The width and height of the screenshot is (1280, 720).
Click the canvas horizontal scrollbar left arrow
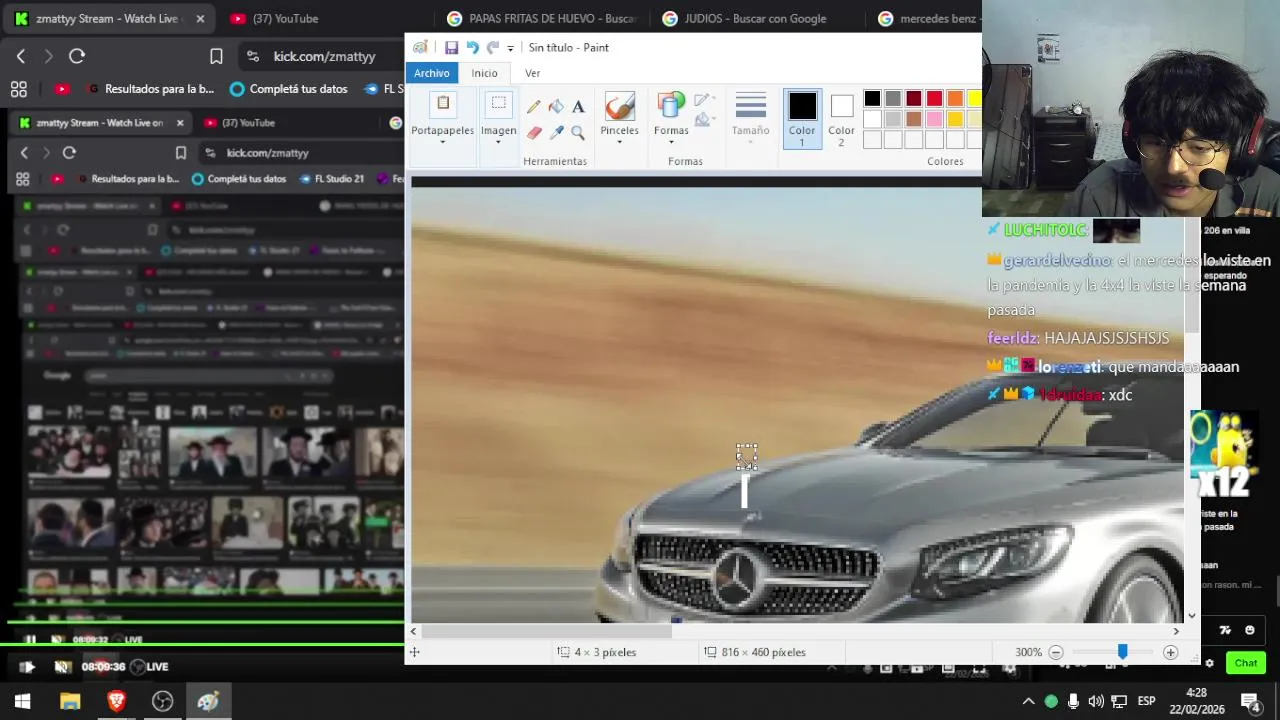pos(413,631)
